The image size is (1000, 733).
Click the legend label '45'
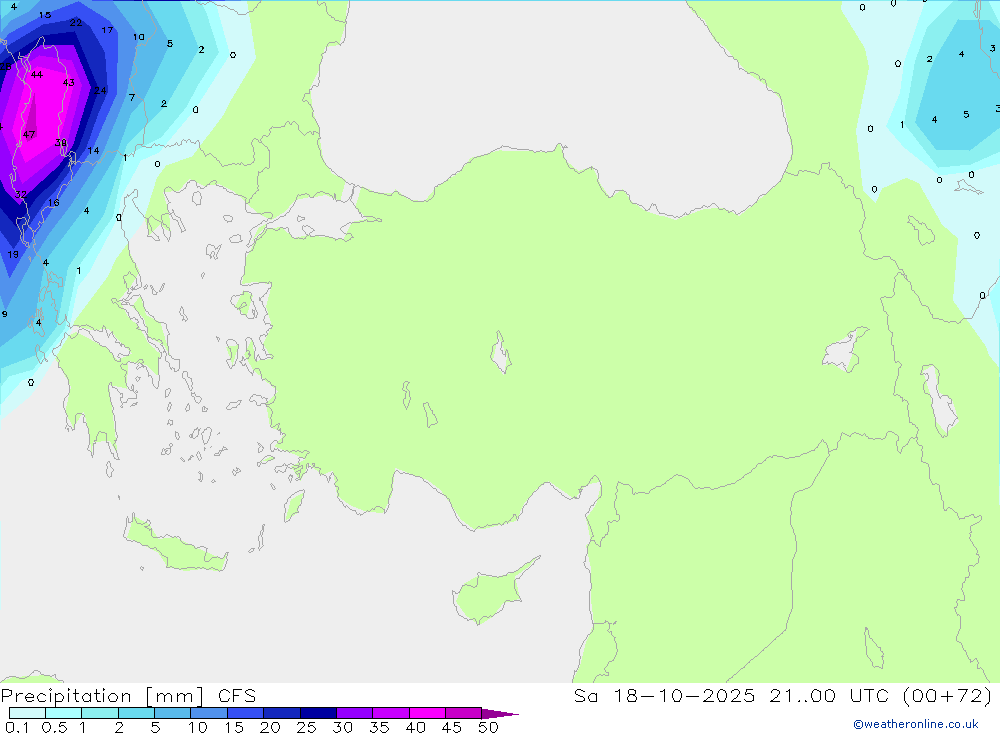coord(452,727)
